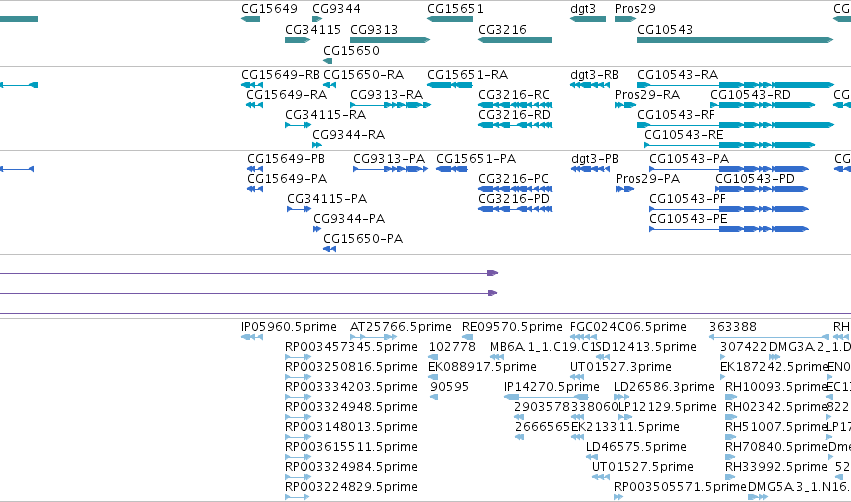Select the CG34115 gene label
Screen dimensions: 851x502
pos(313,29)
